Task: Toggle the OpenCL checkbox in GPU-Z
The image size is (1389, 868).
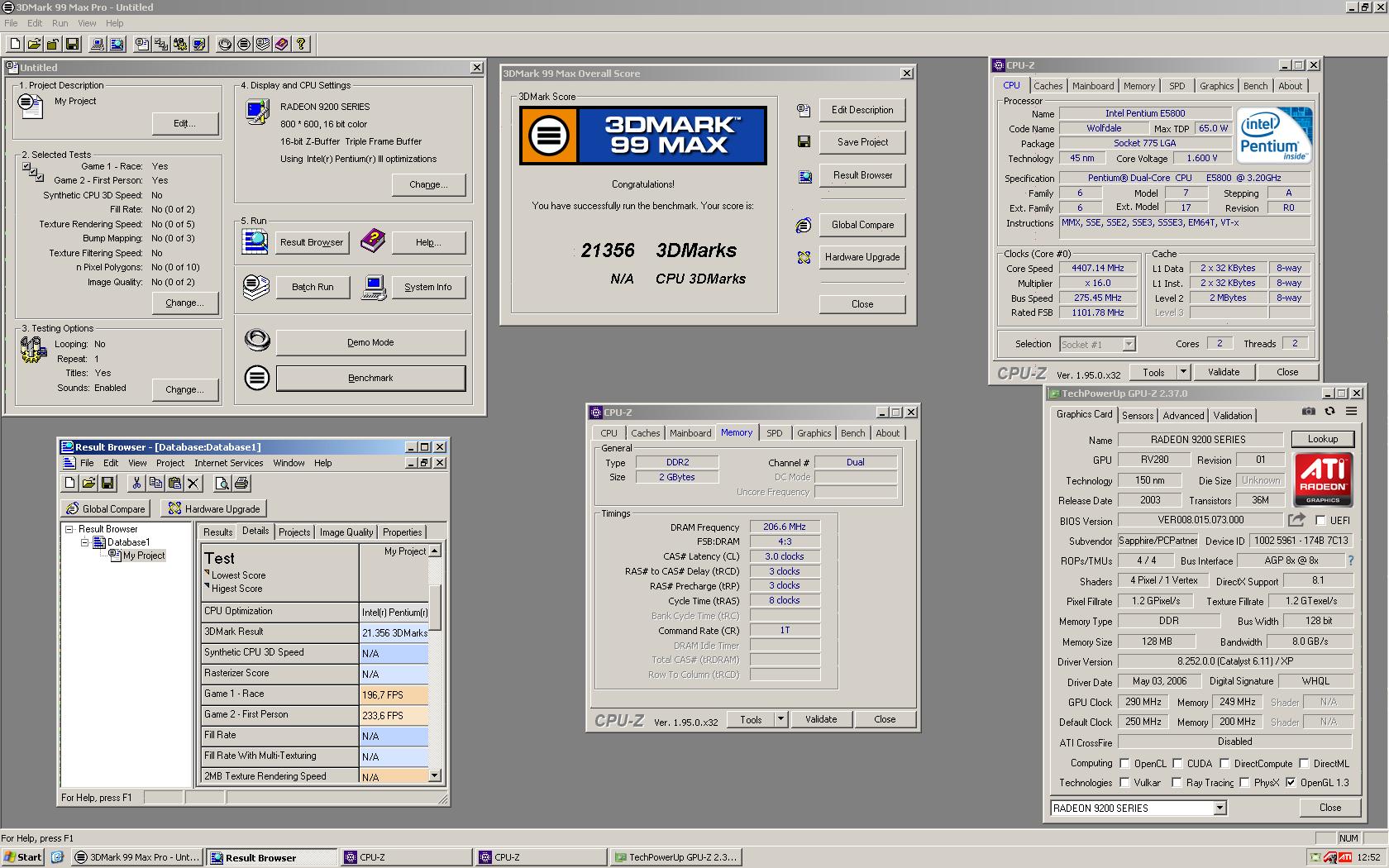Action: [x=1124, y=763]
